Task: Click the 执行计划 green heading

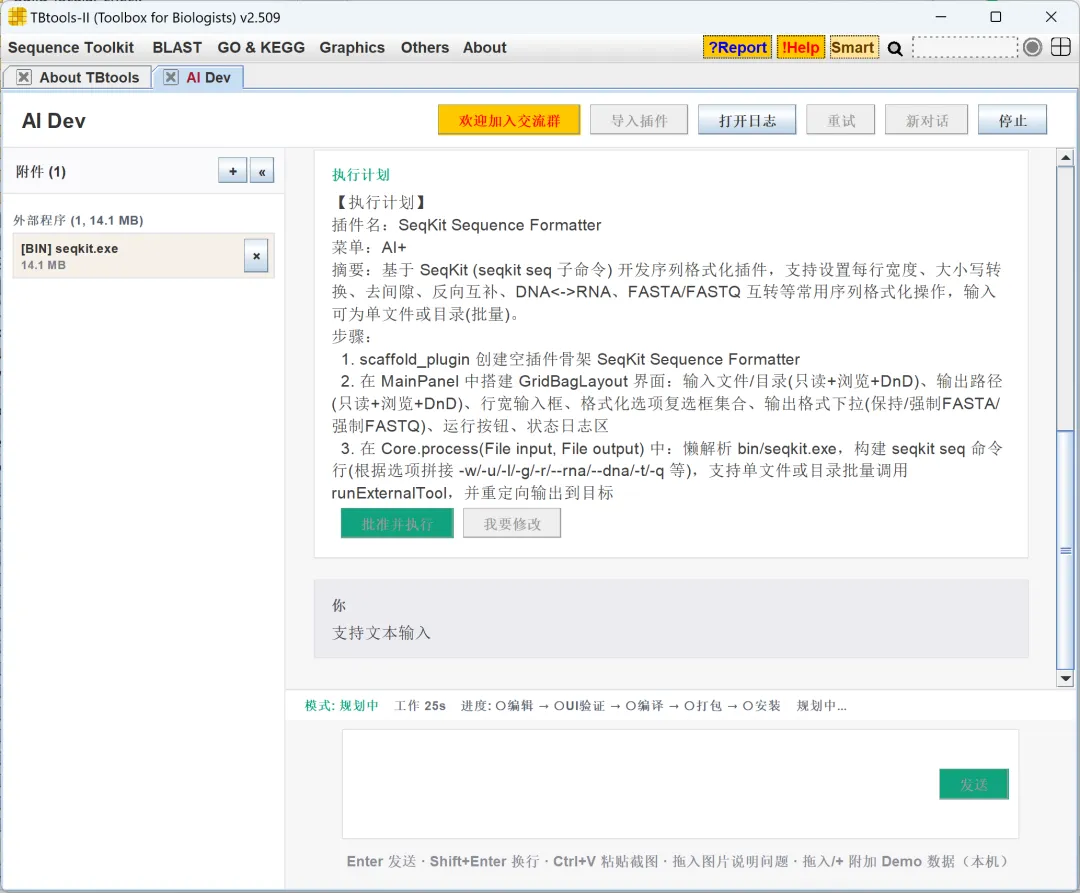Action: (361, 175)
